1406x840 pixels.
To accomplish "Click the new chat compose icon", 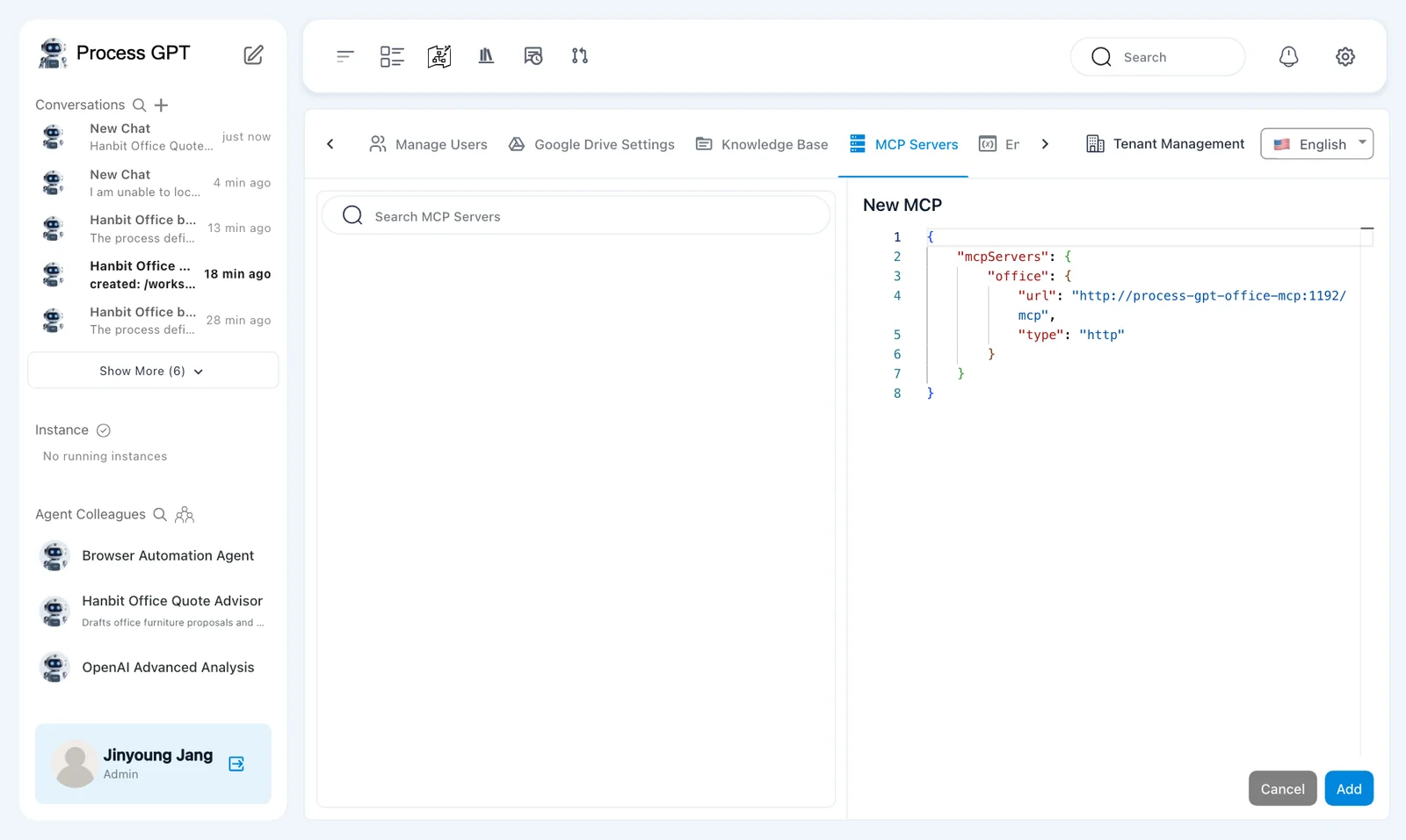I will point(253,54).
